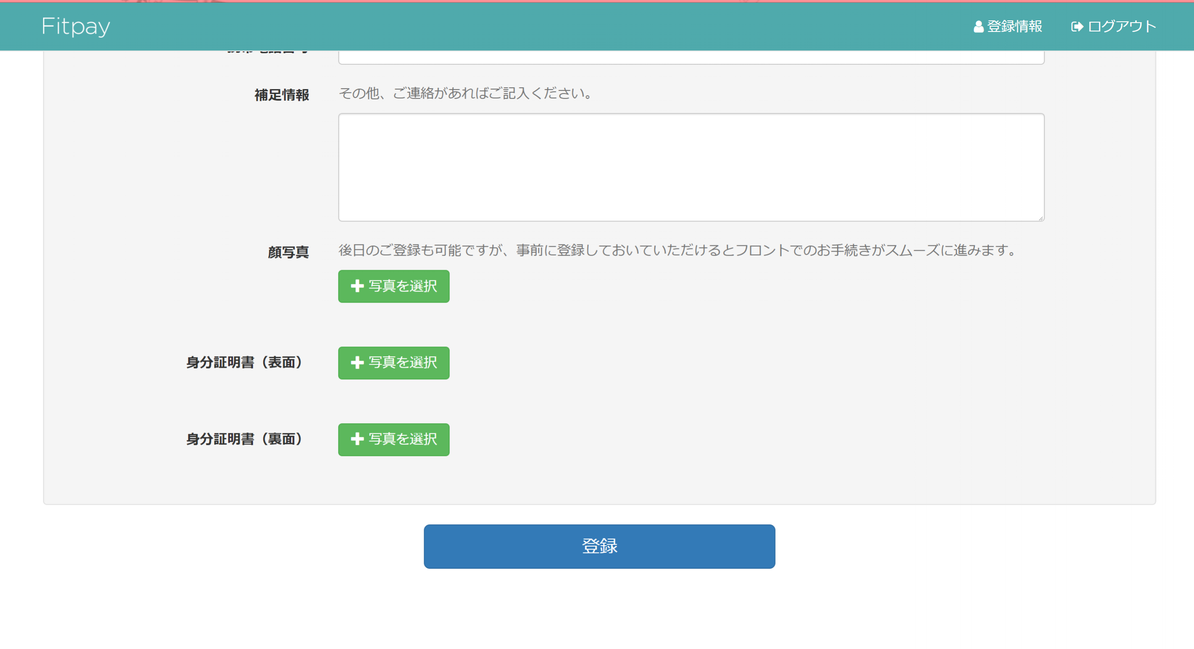Click the 顔写真 field label

pyautogui.click(x=288, y=253)
